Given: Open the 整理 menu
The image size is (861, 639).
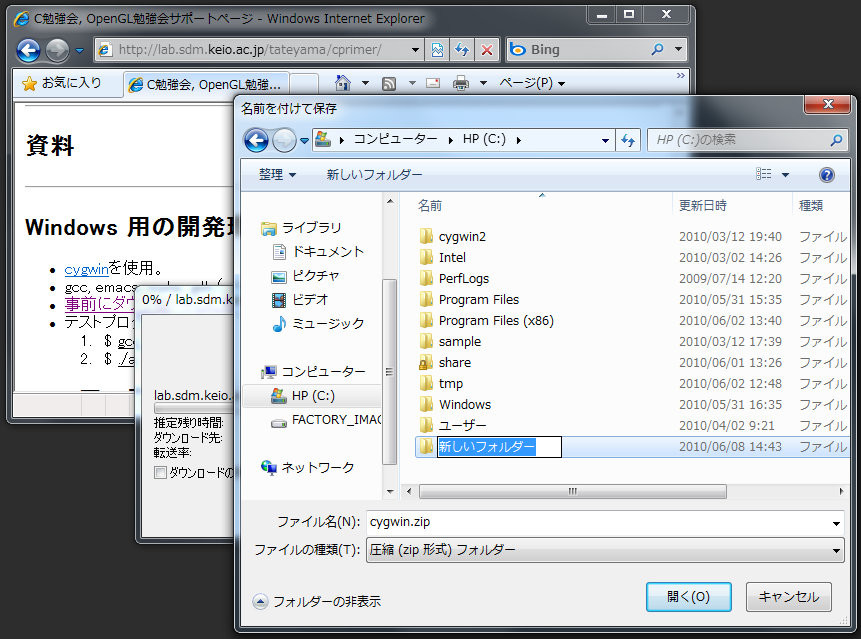Looking at the screenshot, I should pyautogui.click(x=277, y=175).
